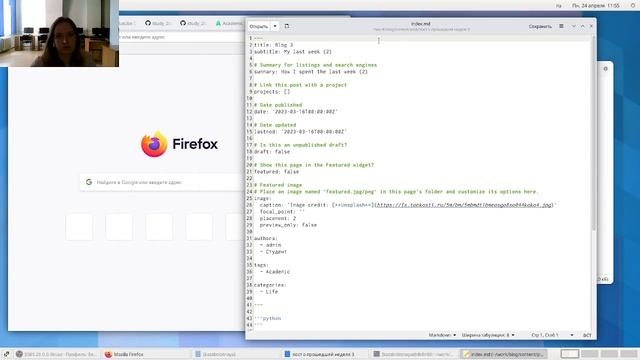Click the Firefox logo on new tab page
The width and height of the screenshot is (640, 360).
pyautogui.click(x=154, y=144)
